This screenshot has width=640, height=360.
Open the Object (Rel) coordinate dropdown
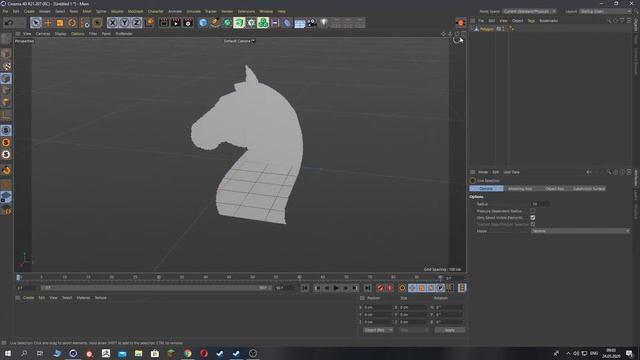(378, 330)
